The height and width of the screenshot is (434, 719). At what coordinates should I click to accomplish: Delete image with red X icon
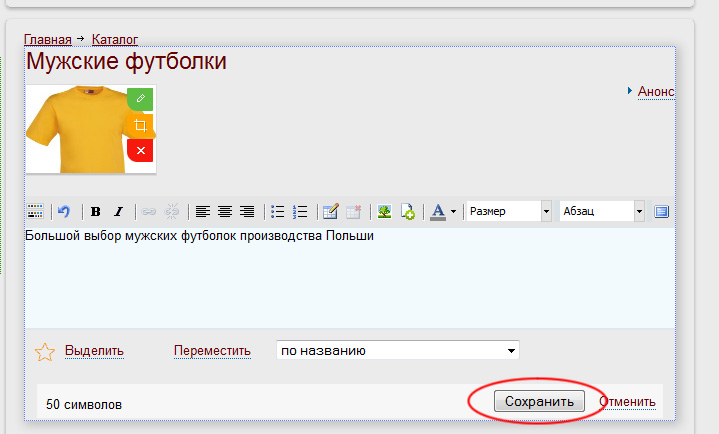tap(141, 150)
